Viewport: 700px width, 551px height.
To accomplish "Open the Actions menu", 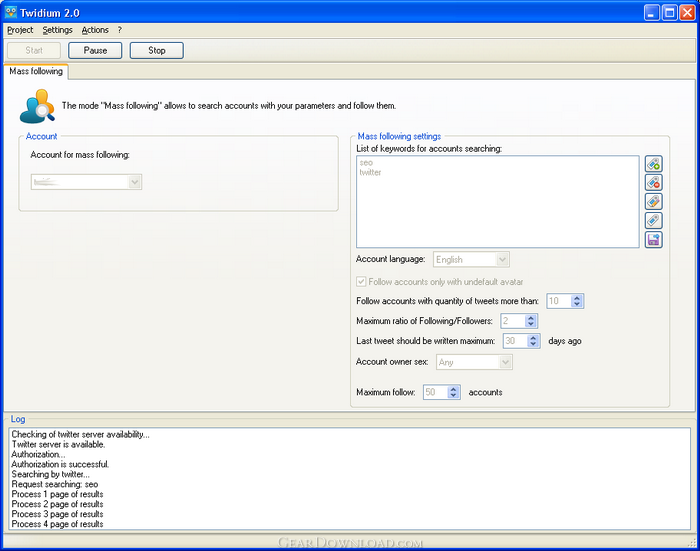I will click(95, 30).
